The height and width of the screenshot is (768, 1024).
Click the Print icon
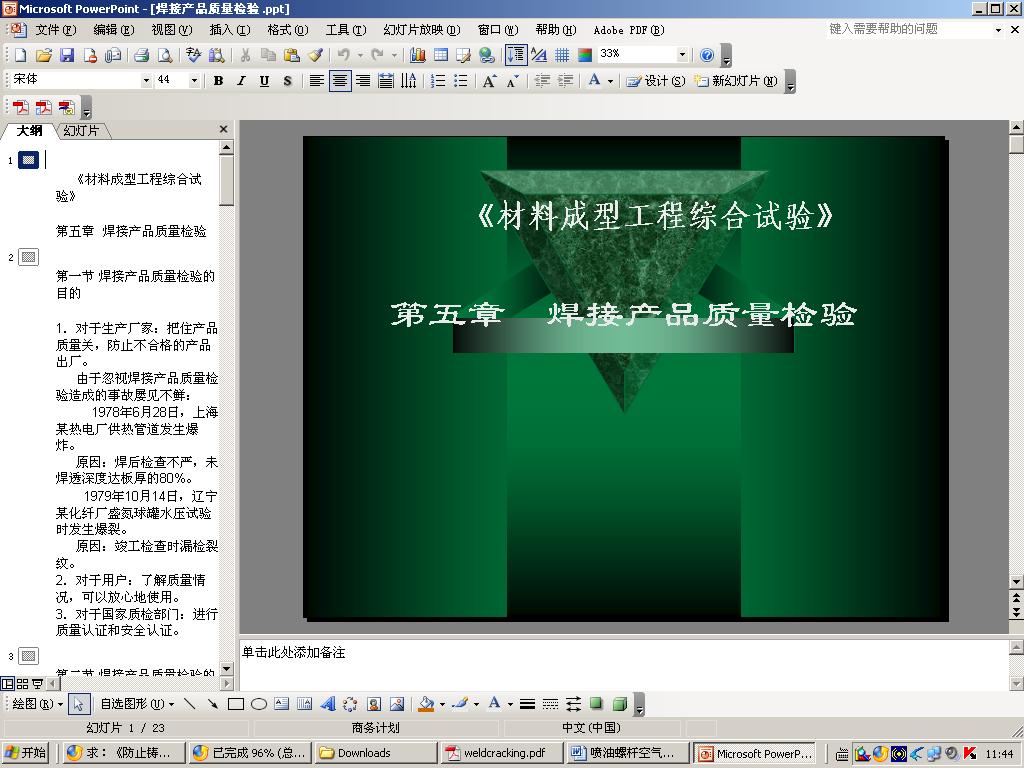[142, 56]
